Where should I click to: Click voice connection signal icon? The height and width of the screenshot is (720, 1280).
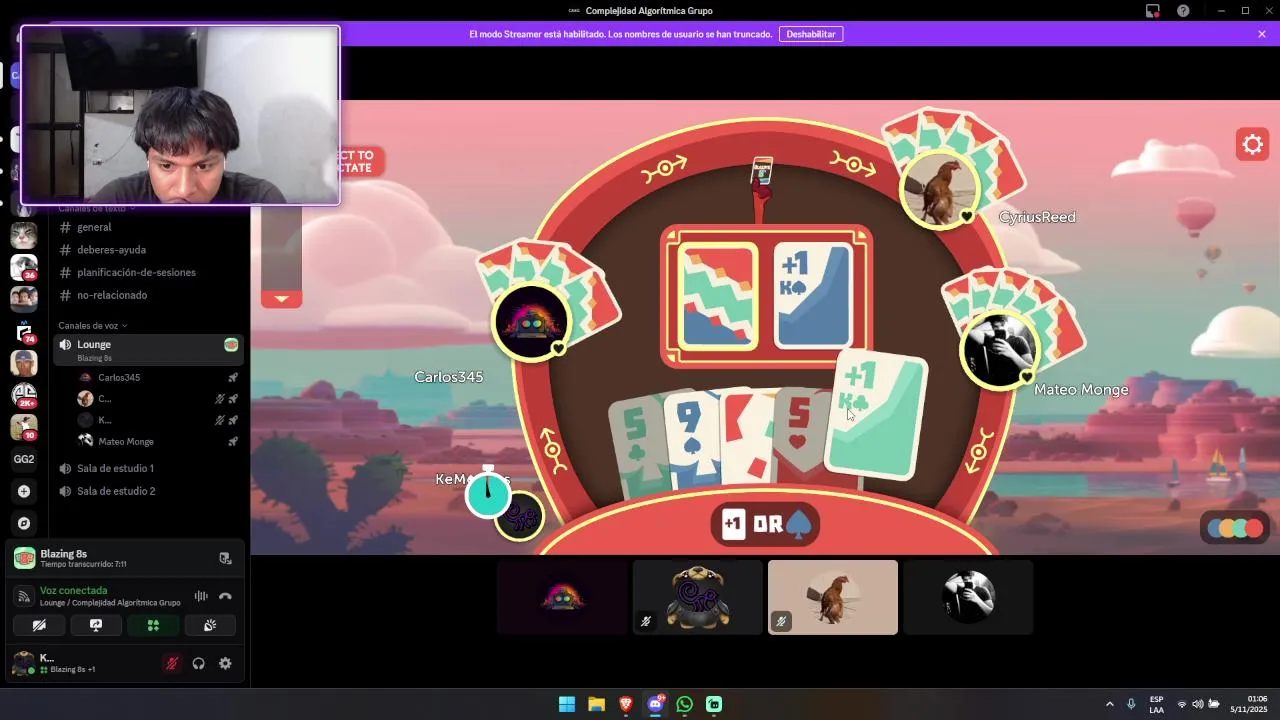(x=25, y=596)
